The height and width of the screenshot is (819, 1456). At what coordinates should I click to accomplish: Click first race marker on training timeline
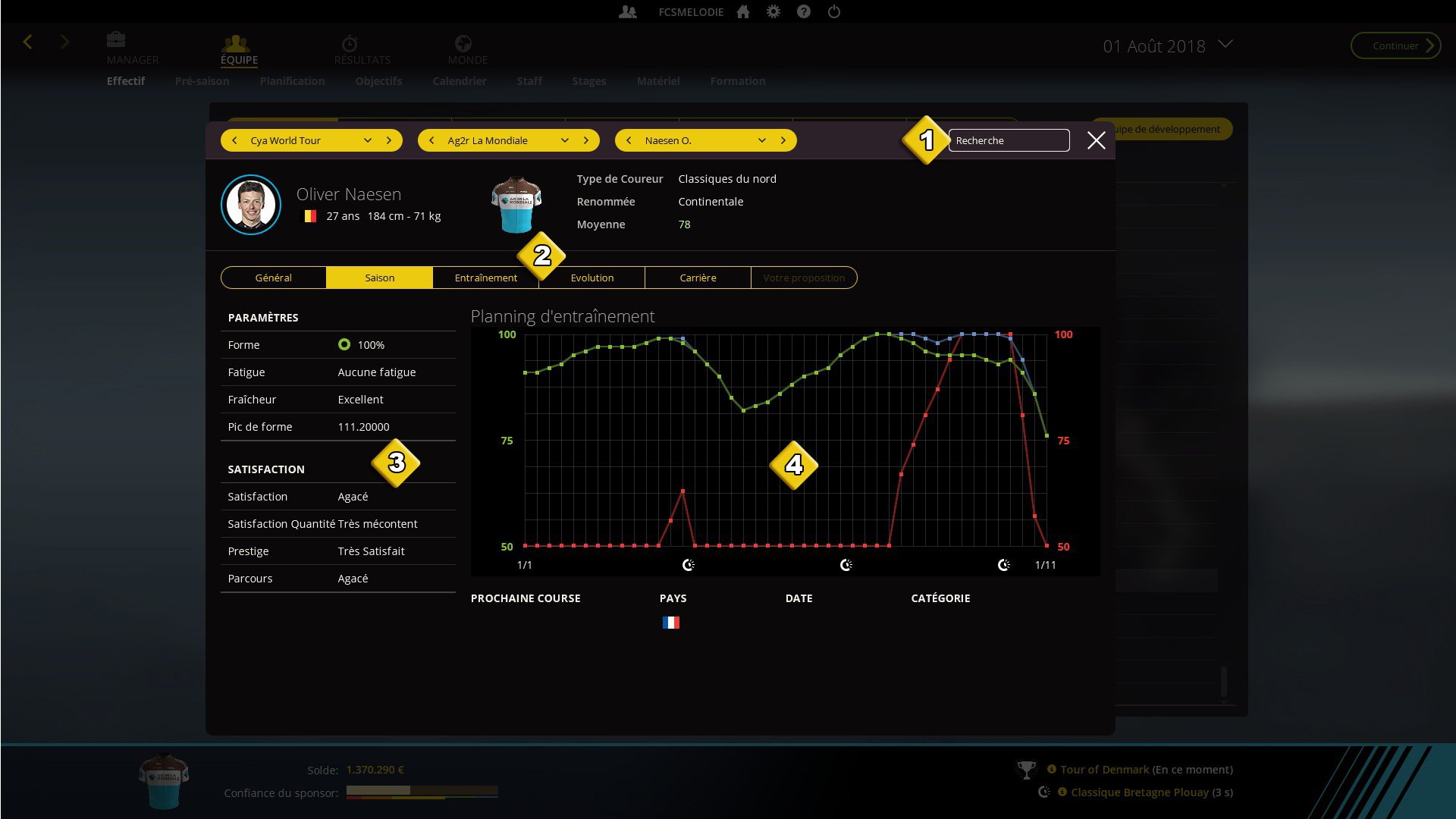click(x=688, y=565)
